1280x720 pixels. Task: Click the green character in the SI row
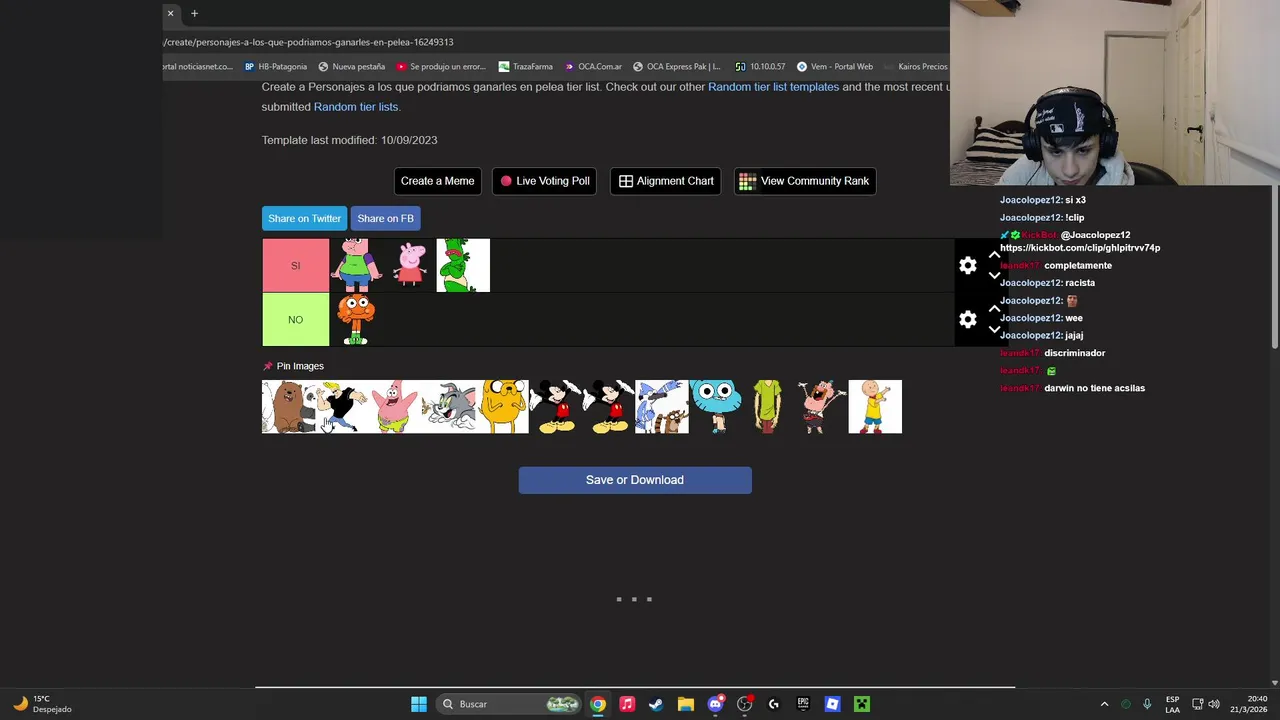[x=463, y=265]
